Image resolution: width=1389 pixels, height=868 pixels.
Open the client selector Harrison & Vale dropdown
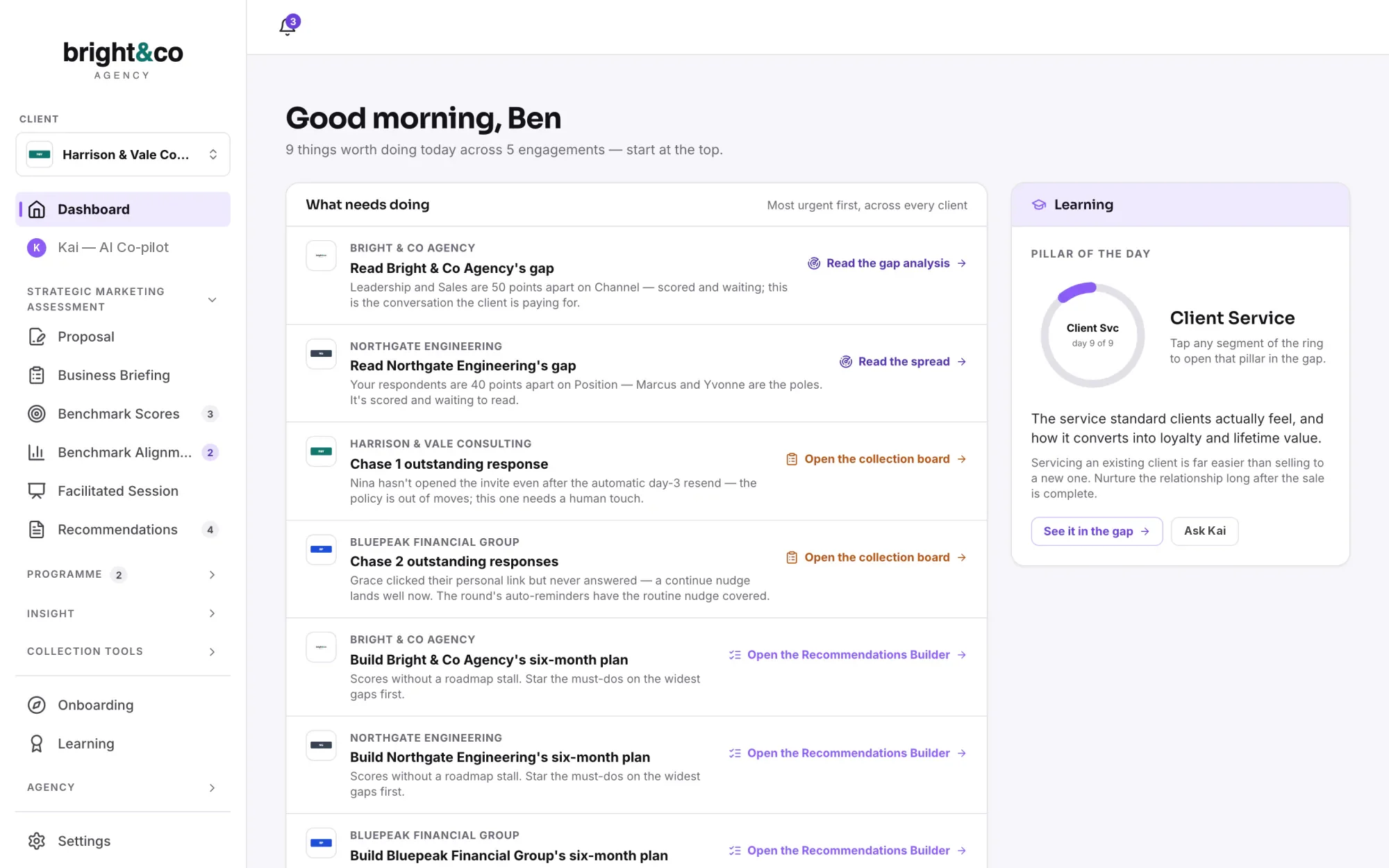(x=123, y=154)
